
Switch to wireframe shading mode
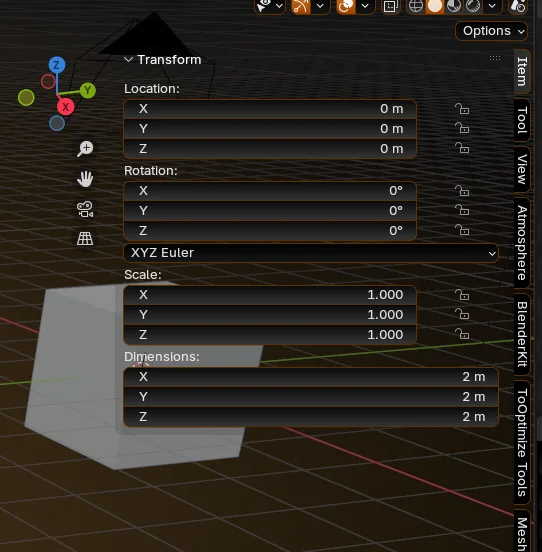coord(416,6)
